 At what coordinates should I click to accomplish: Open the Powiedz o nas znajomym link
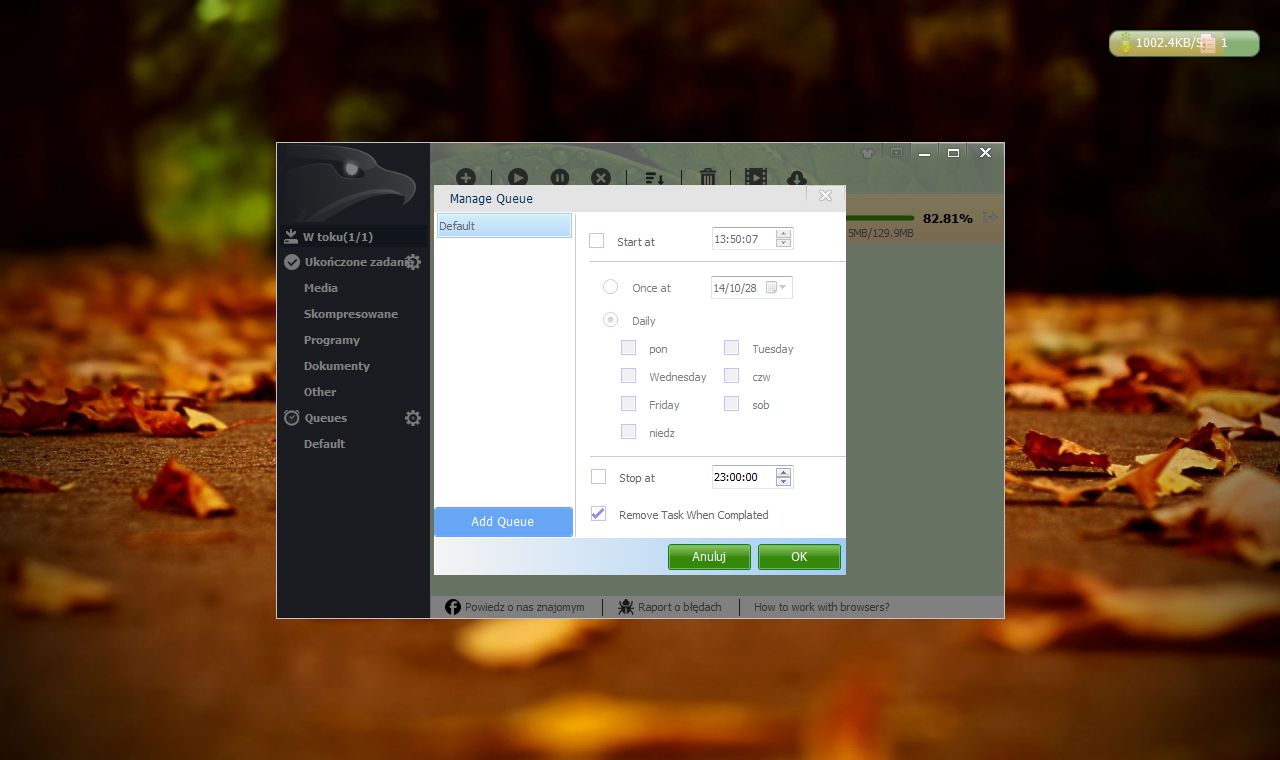coord(525,607)
